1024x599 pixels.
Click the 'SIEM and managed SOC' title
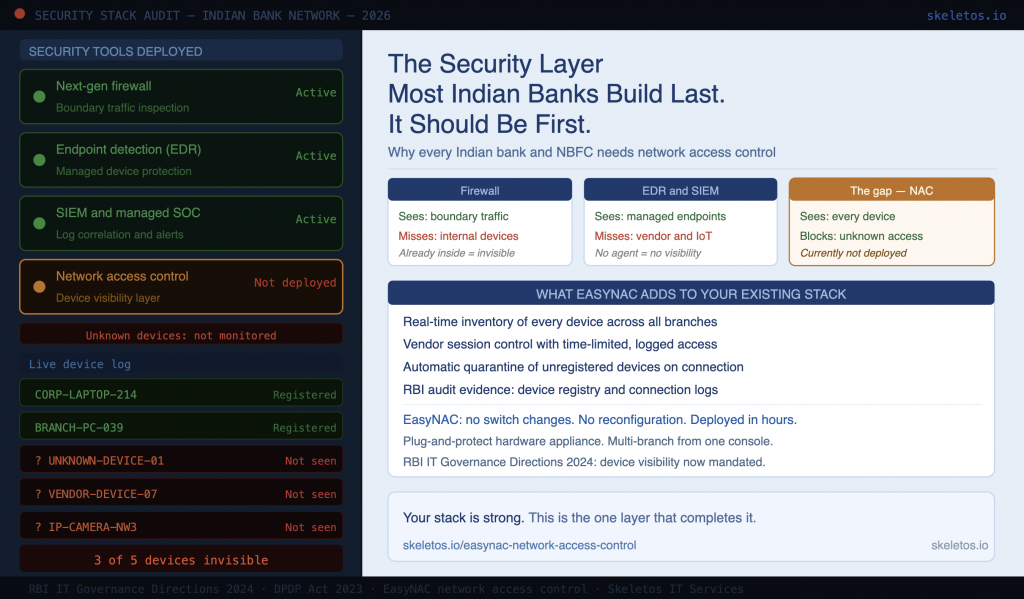128,212
